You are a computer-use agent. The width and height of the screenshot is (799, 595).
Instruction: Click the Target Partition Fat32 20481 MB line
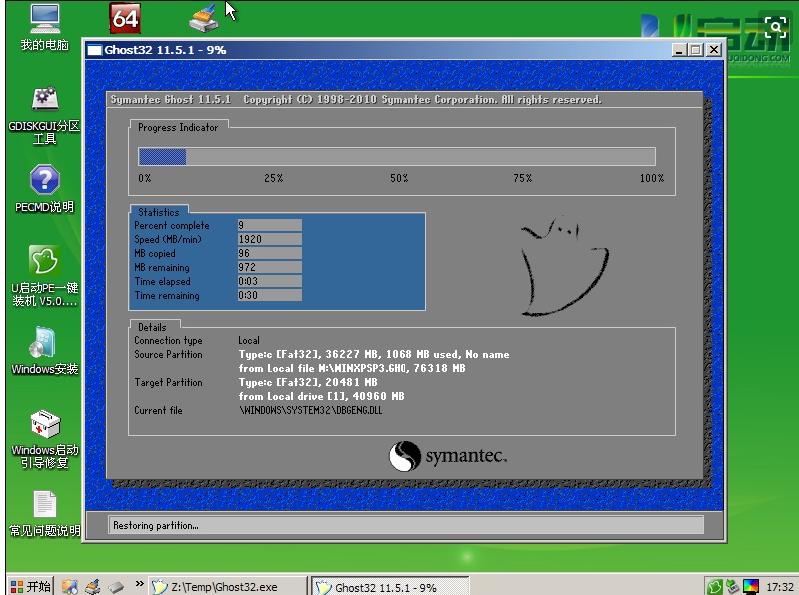[x=308, y=382]
